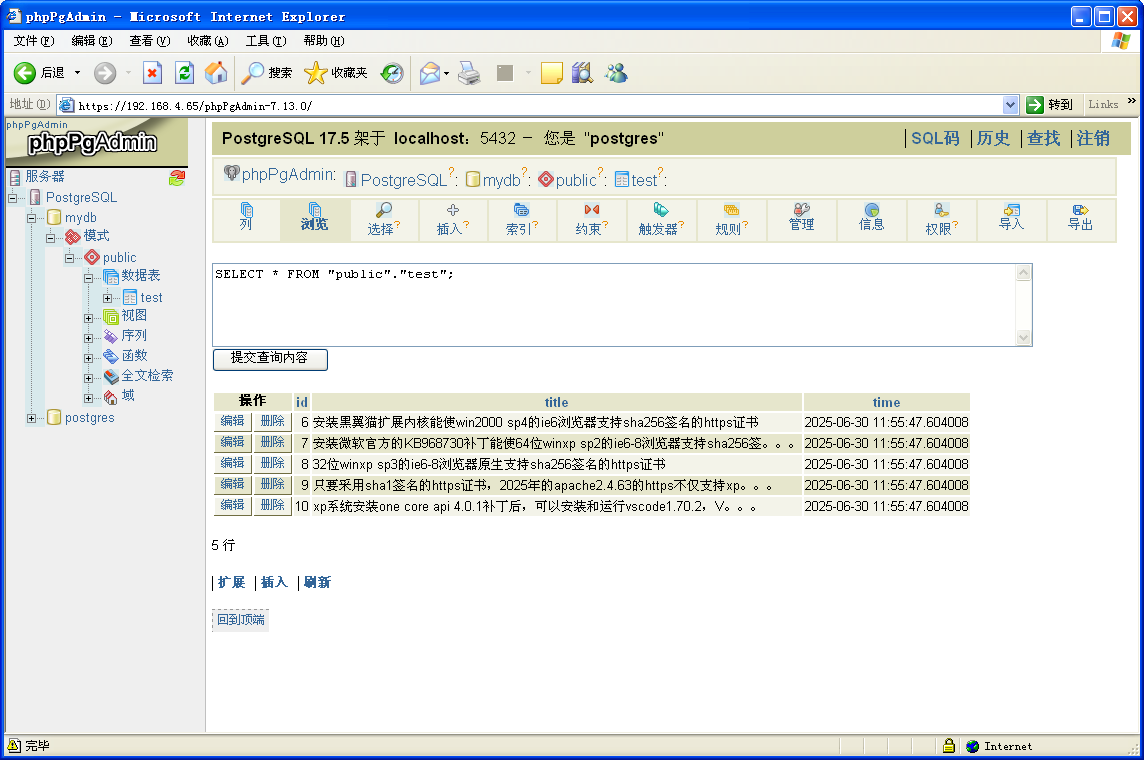
Task: Expand the 序列 (Sequences) node
Action: pos(88,338)
